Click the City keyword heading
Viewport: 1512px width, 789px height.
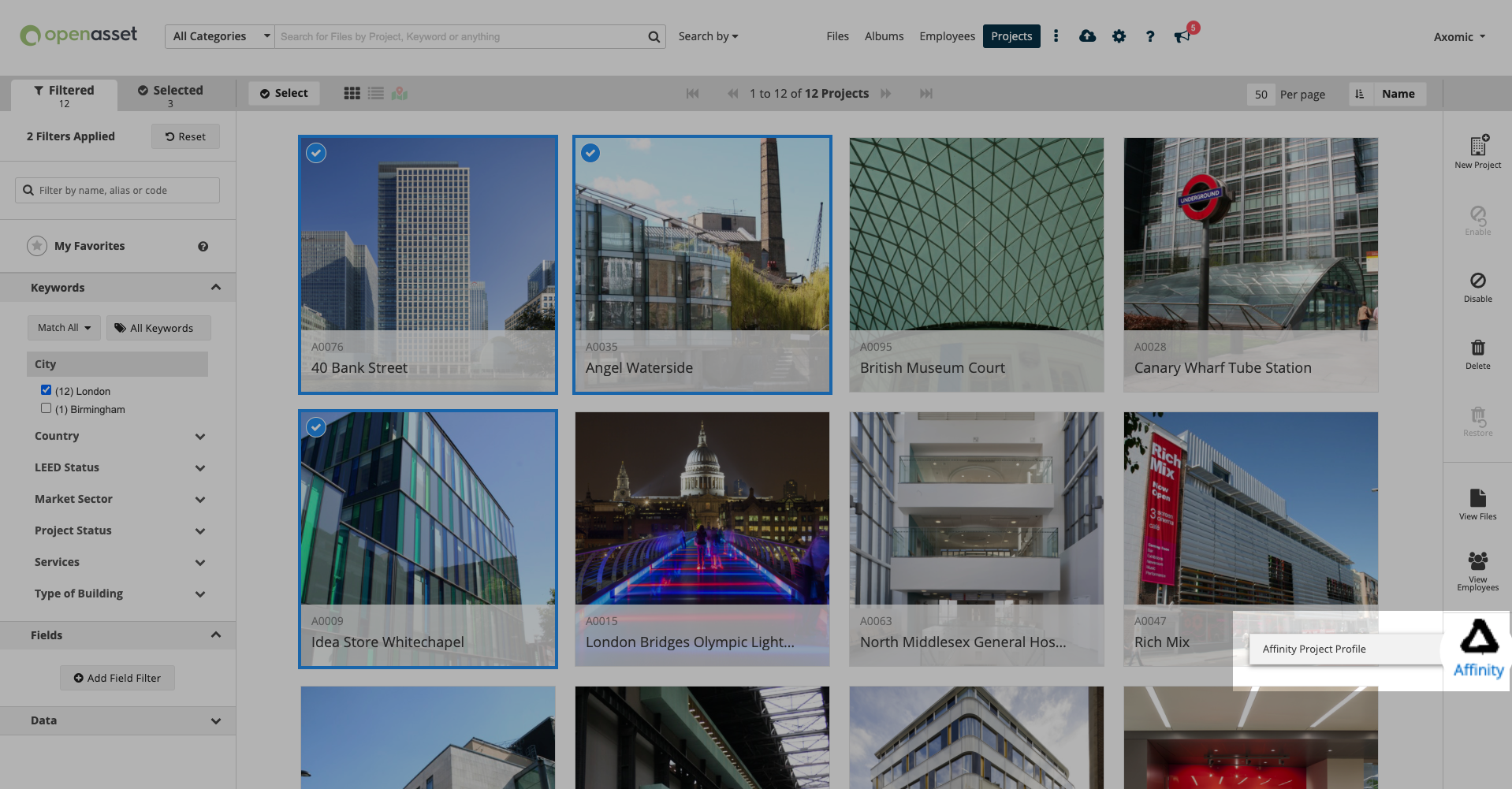(117, 364)
